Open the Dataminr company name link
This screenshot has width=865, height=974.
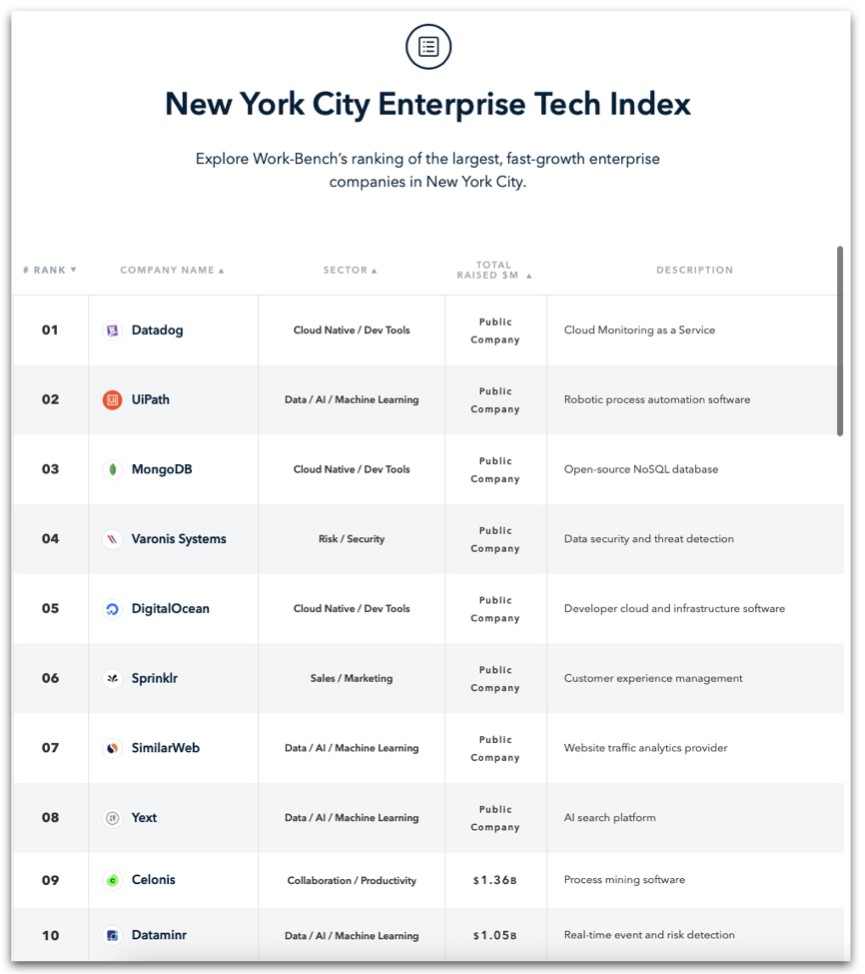click(159, 935)
